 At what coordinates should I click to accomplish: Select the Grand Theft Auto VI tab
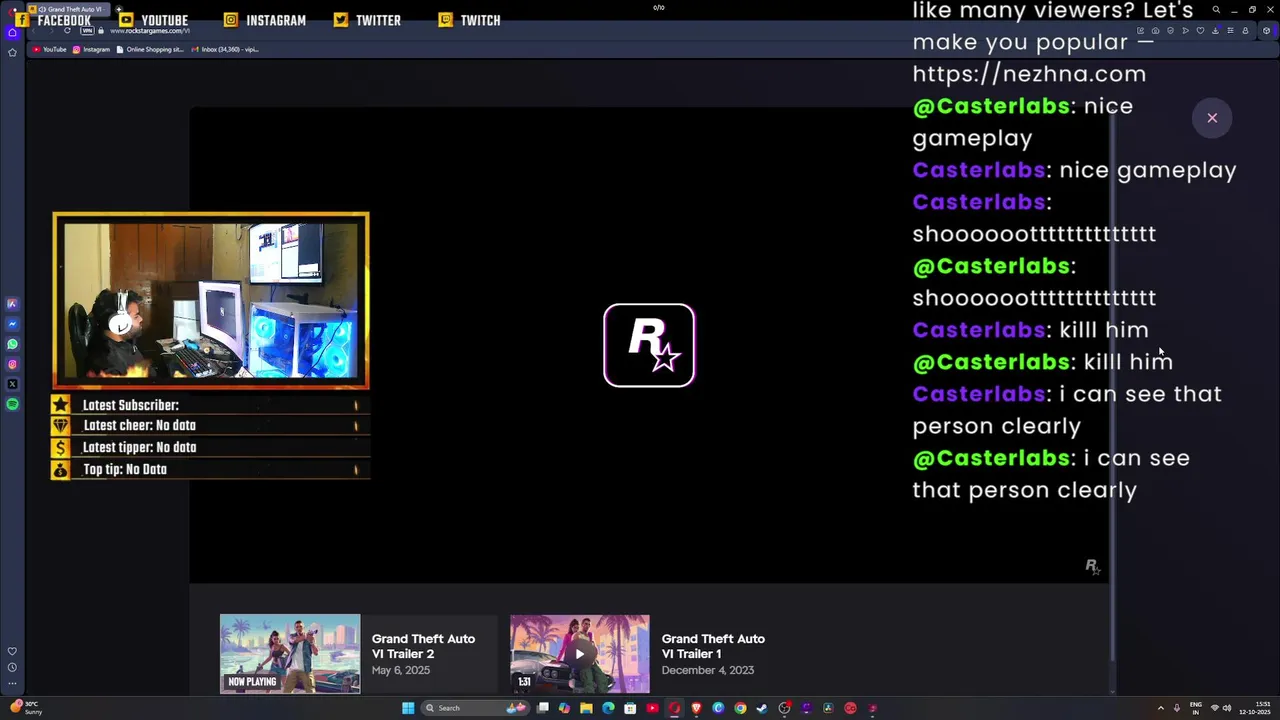click(69, 9)
